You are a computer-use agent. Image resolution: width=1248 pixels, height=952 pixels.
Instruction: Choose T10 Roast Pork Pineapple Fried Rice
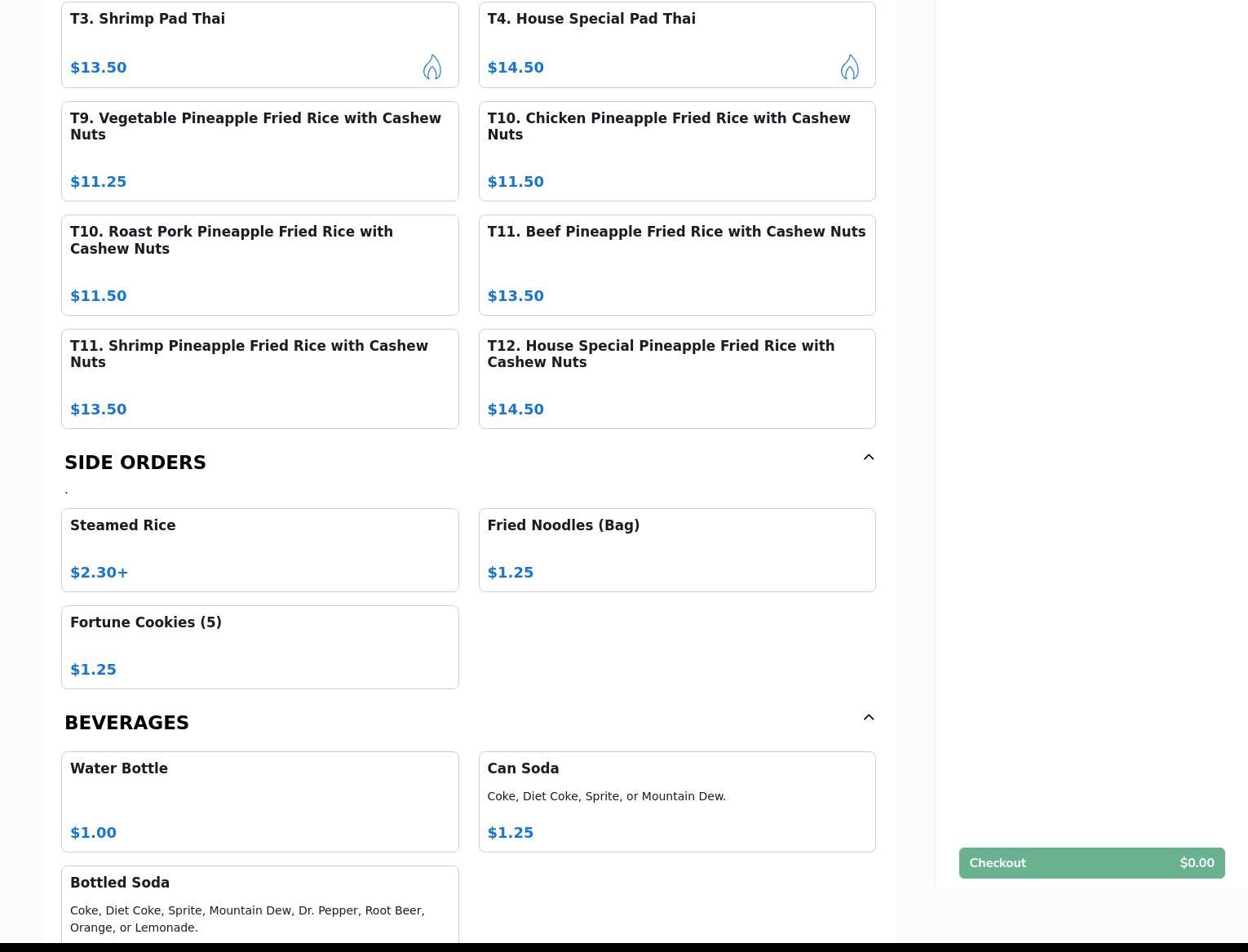259,264
